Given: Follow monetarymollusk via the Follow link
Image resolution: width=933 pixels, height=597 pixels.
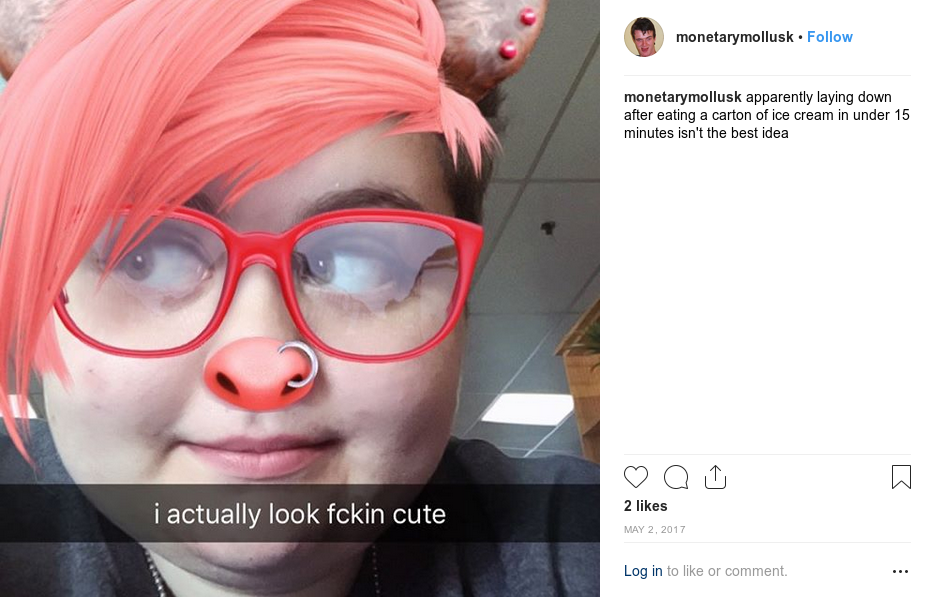Looking at the screenshot, I should 829,37.
